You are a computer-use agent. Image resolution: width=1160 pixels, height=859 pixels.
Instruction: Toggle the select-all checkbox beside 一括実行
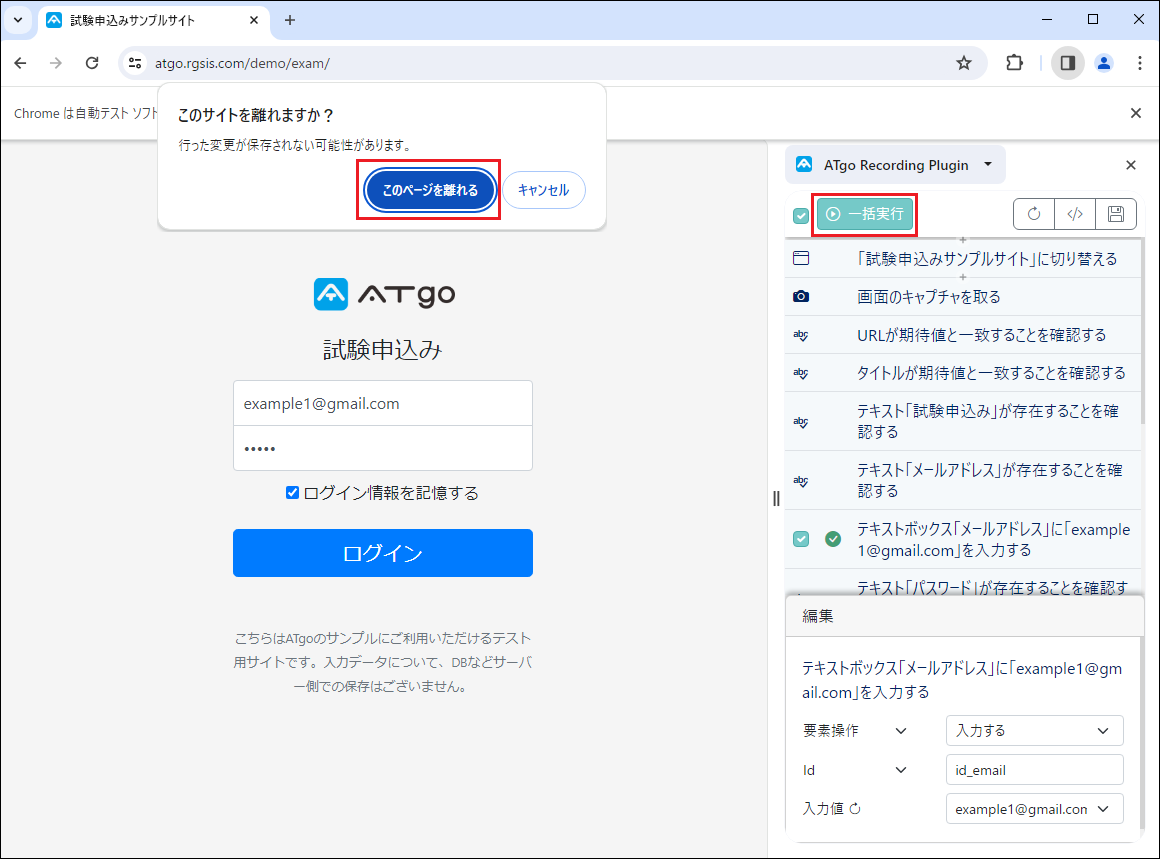coord(800,215)
